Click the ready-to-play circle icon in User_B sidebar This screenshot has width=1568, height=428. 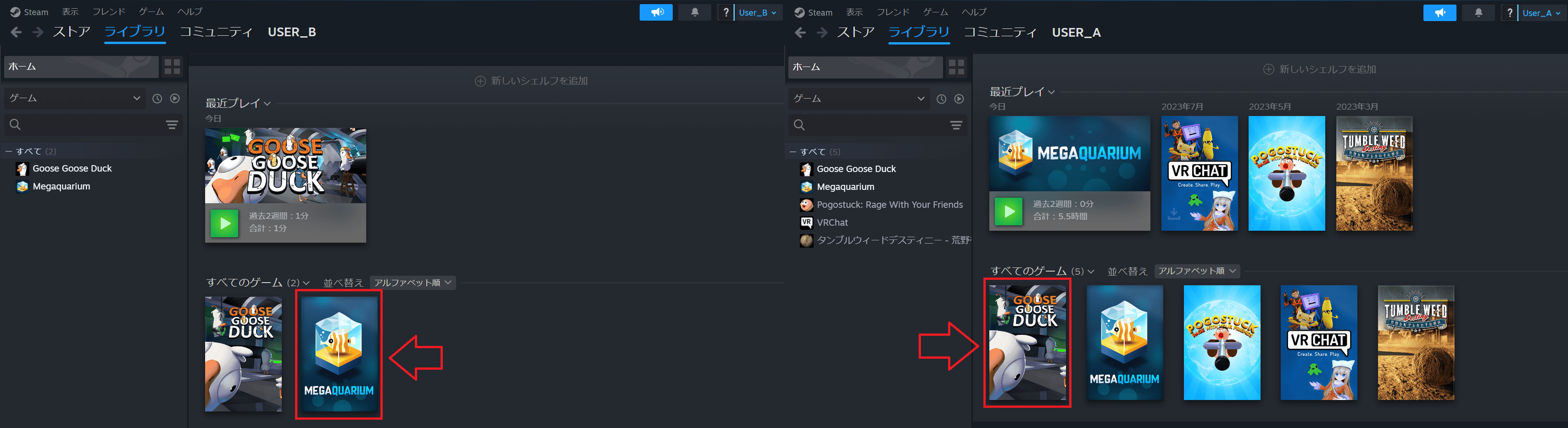pyautogui.click(x=175, y=98)
